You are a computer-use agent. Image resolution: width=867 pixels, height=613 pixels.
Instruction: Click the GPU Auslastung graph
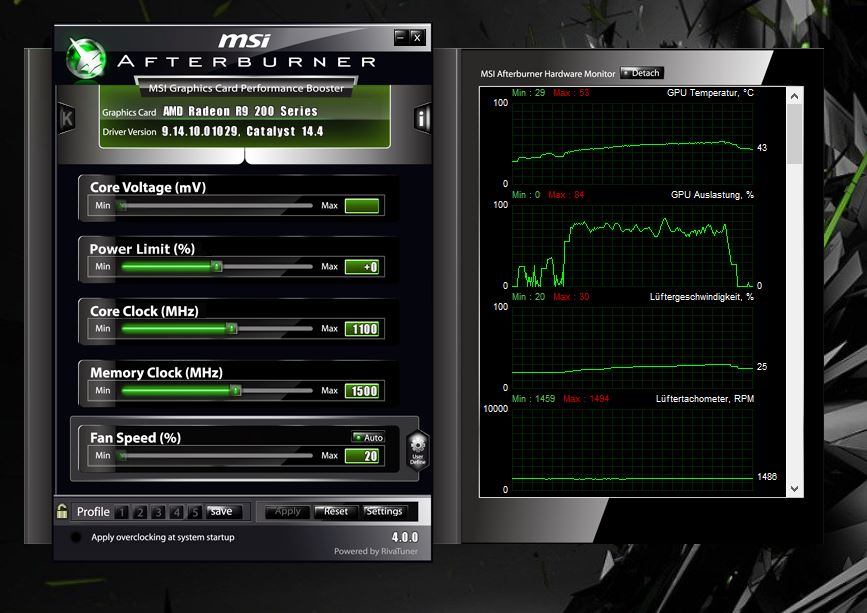click(x=632, y=245)
